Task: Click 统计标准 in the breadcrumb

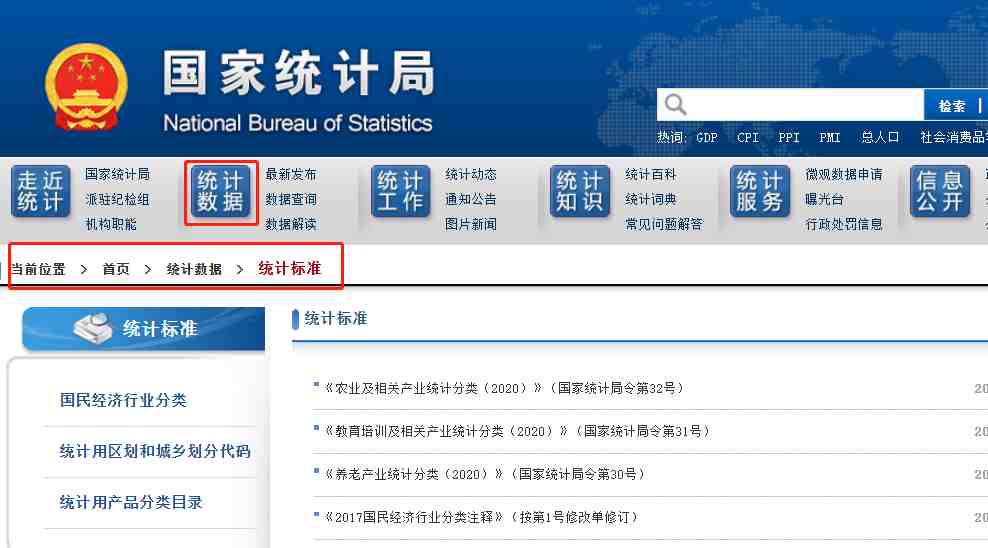Action: coord(290,268)
